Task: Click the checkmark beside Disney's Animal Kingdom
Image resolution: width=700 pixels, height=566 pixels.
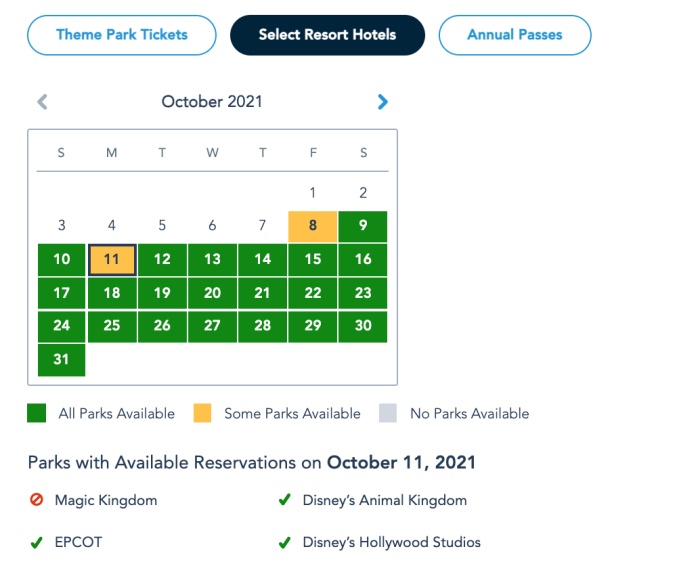Action: pyautogui.click(x=285, y=500)
